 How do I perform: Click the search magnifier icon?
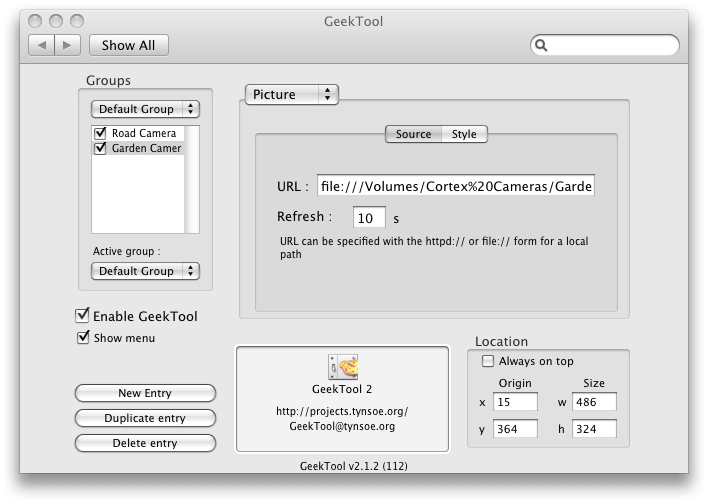tap(541, 45)
